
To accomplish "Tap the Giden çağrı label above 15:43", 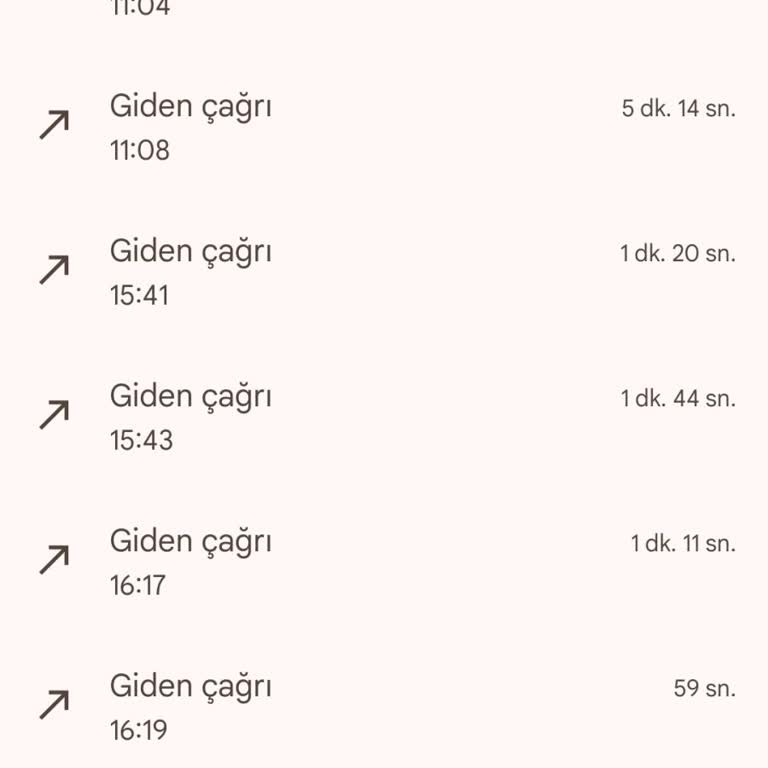I will pos(190,396).
